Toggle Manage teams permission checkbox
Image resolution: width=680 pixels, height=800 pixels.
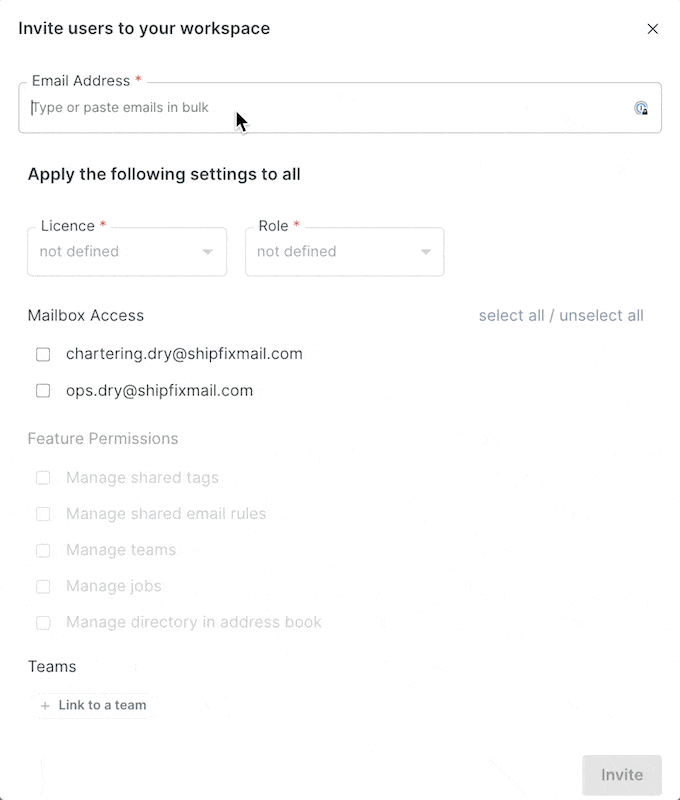pyautogui.click(x=43, y=550)
